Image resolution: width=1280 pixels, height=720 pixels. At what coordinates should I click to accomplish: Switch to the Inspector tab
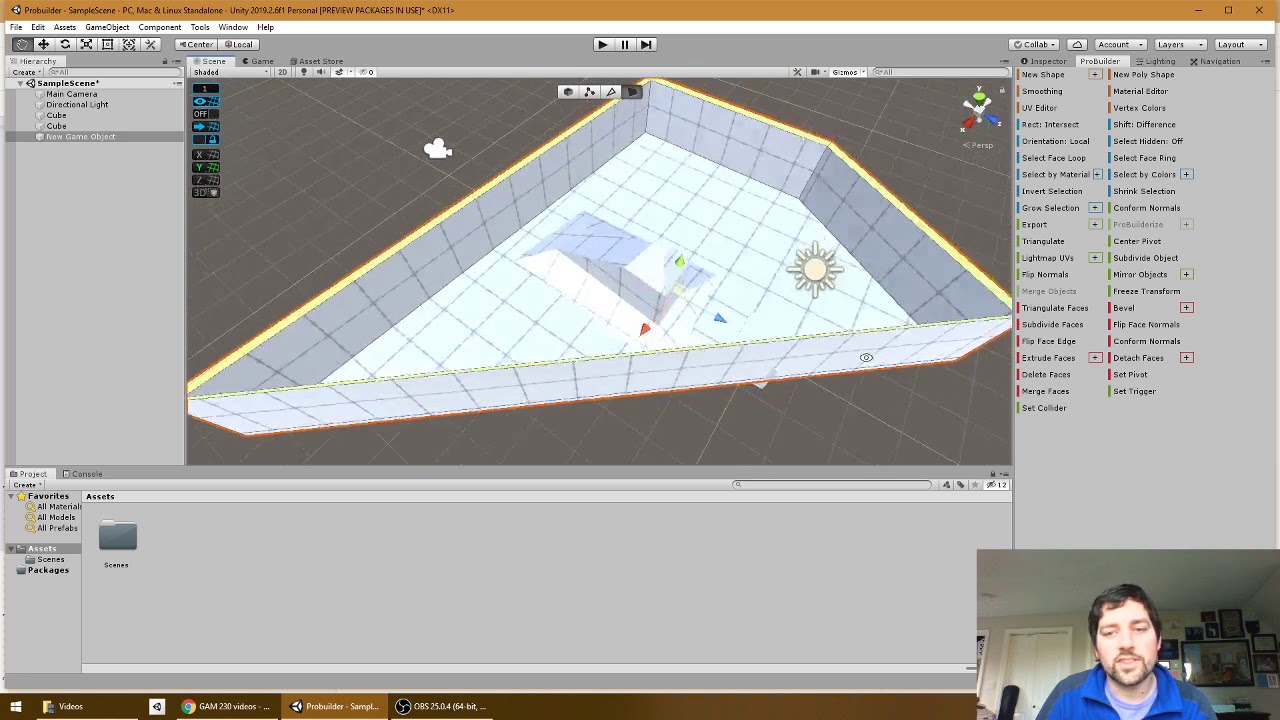pyautogui.click(x=1043, y=61)
